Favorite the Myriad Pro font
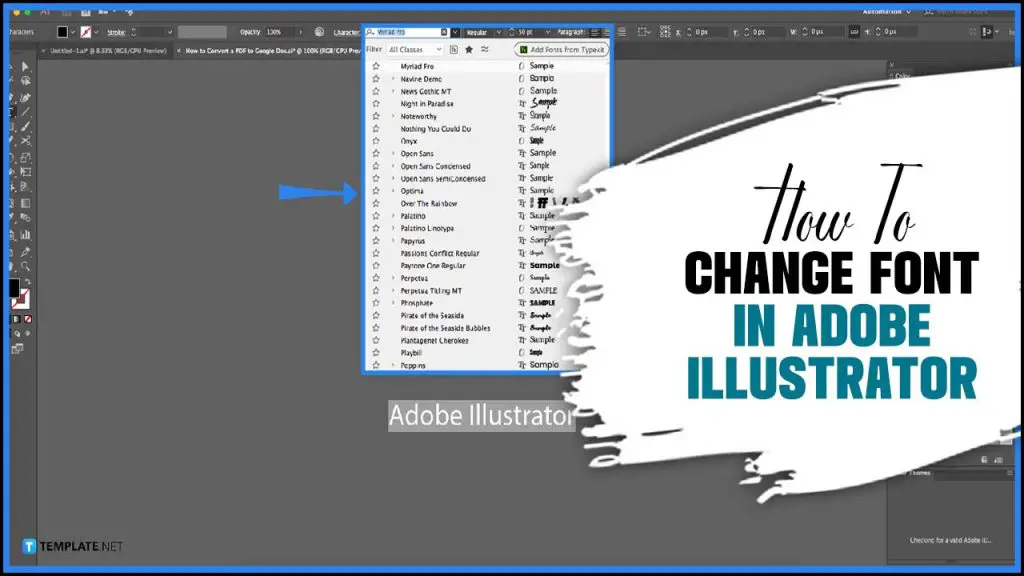1024x576 pixels. tap(376, 66)
